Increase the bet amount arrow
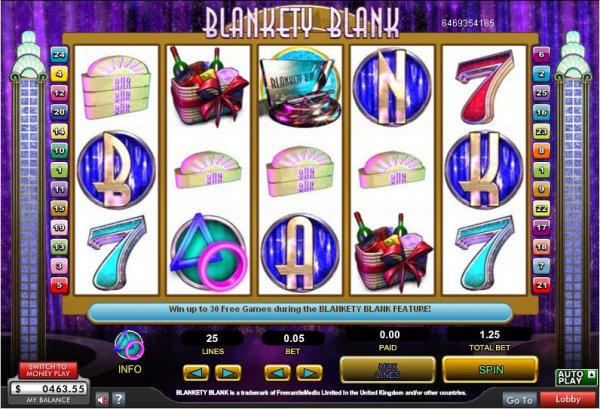Image resolution: width=600 pixels, height=409 pixels. point(309,373)
